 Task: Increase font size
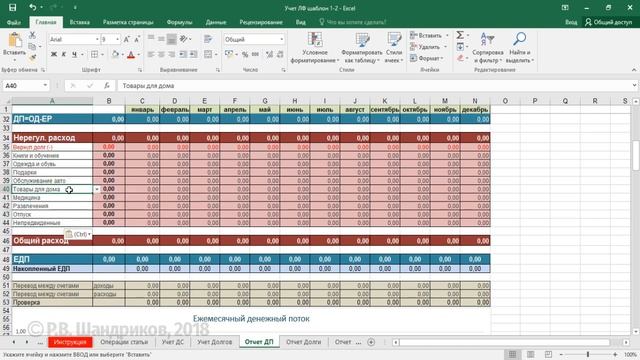pyautogui.click(x=127, y=39)
